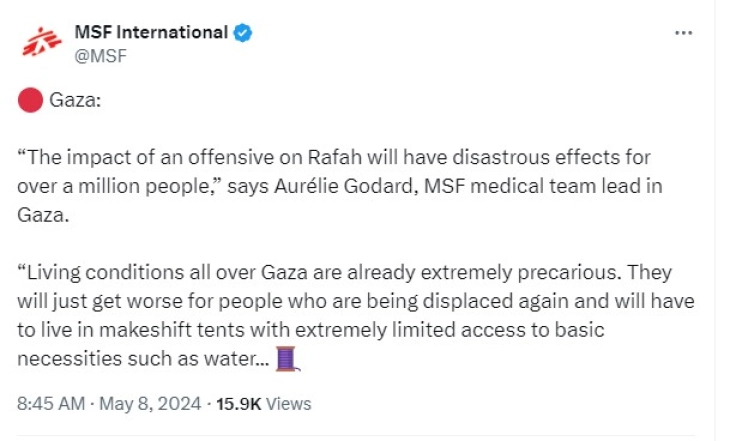
Task: Click the blue verified badge
Action: [243, 32]
